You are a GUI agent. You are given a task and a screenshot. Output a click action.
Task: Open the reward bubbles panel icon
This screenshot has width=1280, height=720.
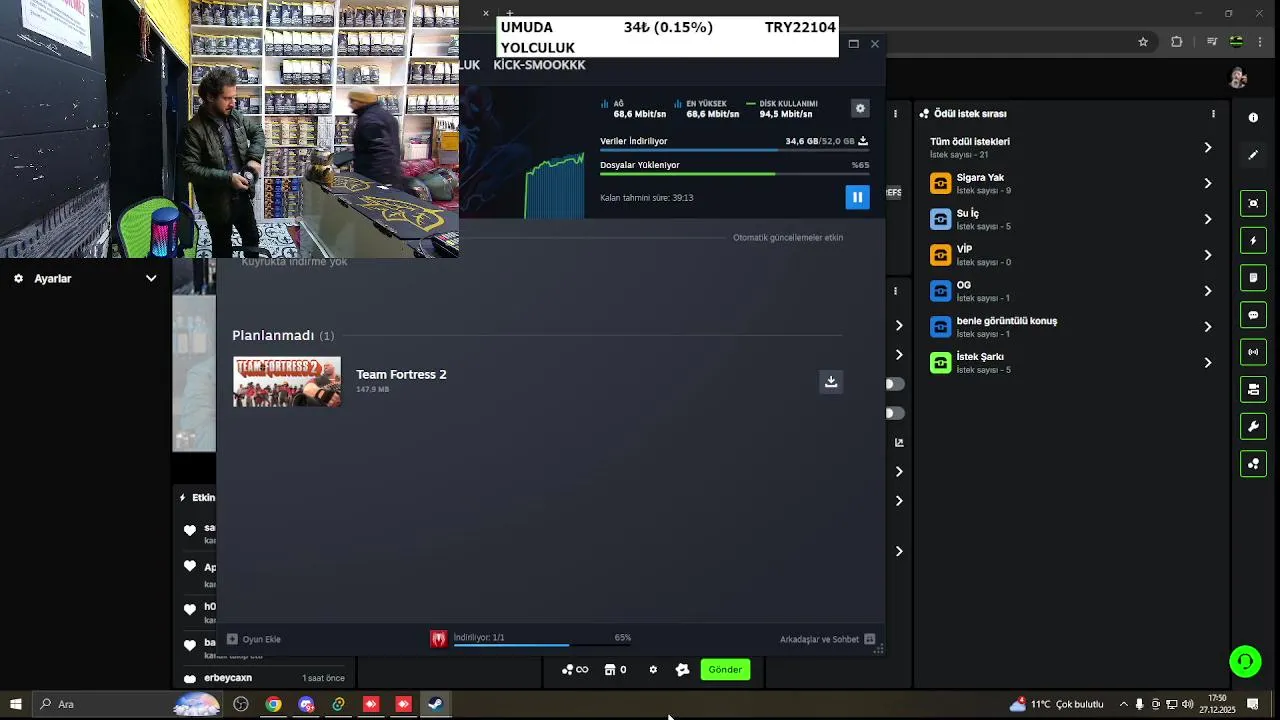coord(1253,464)
